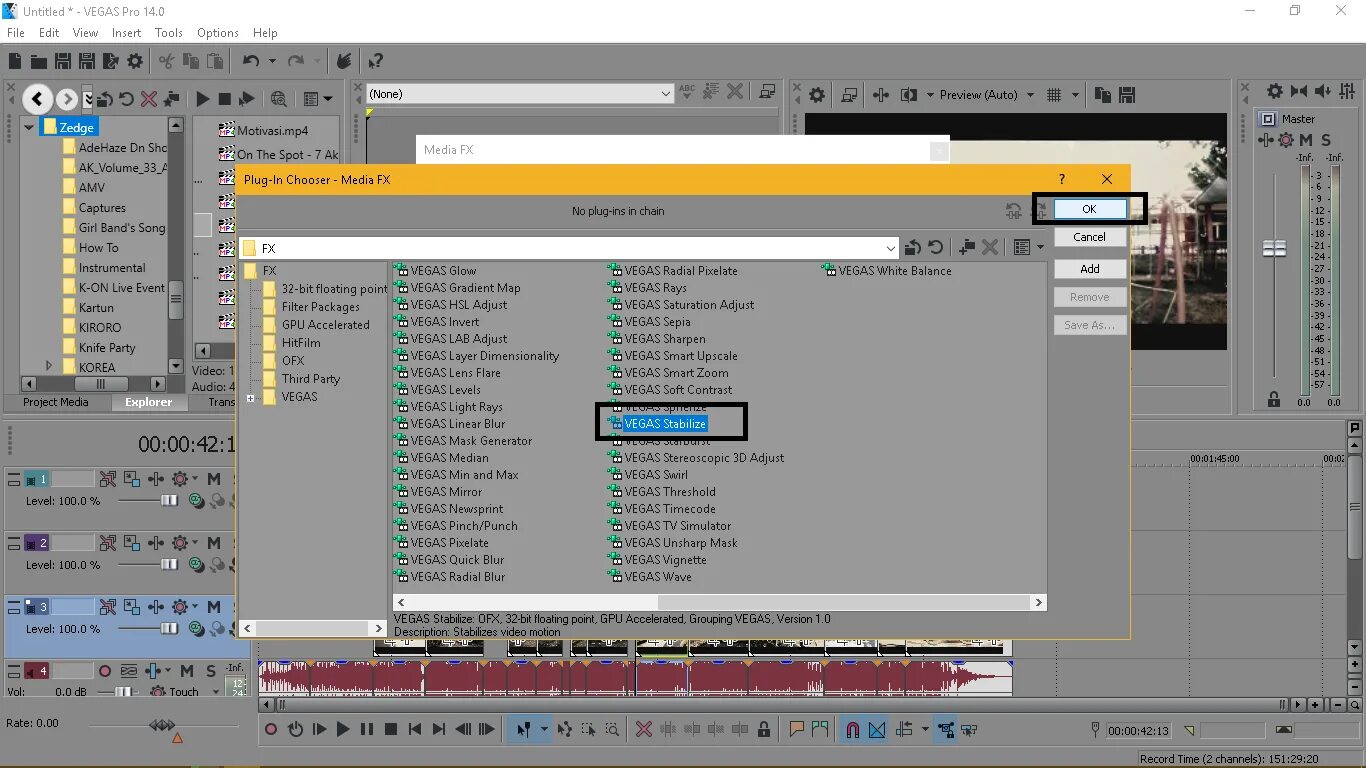This screenshot has height=768, width=1366.
Task: Mute video track 2
Action: click(x=213, y=543)
